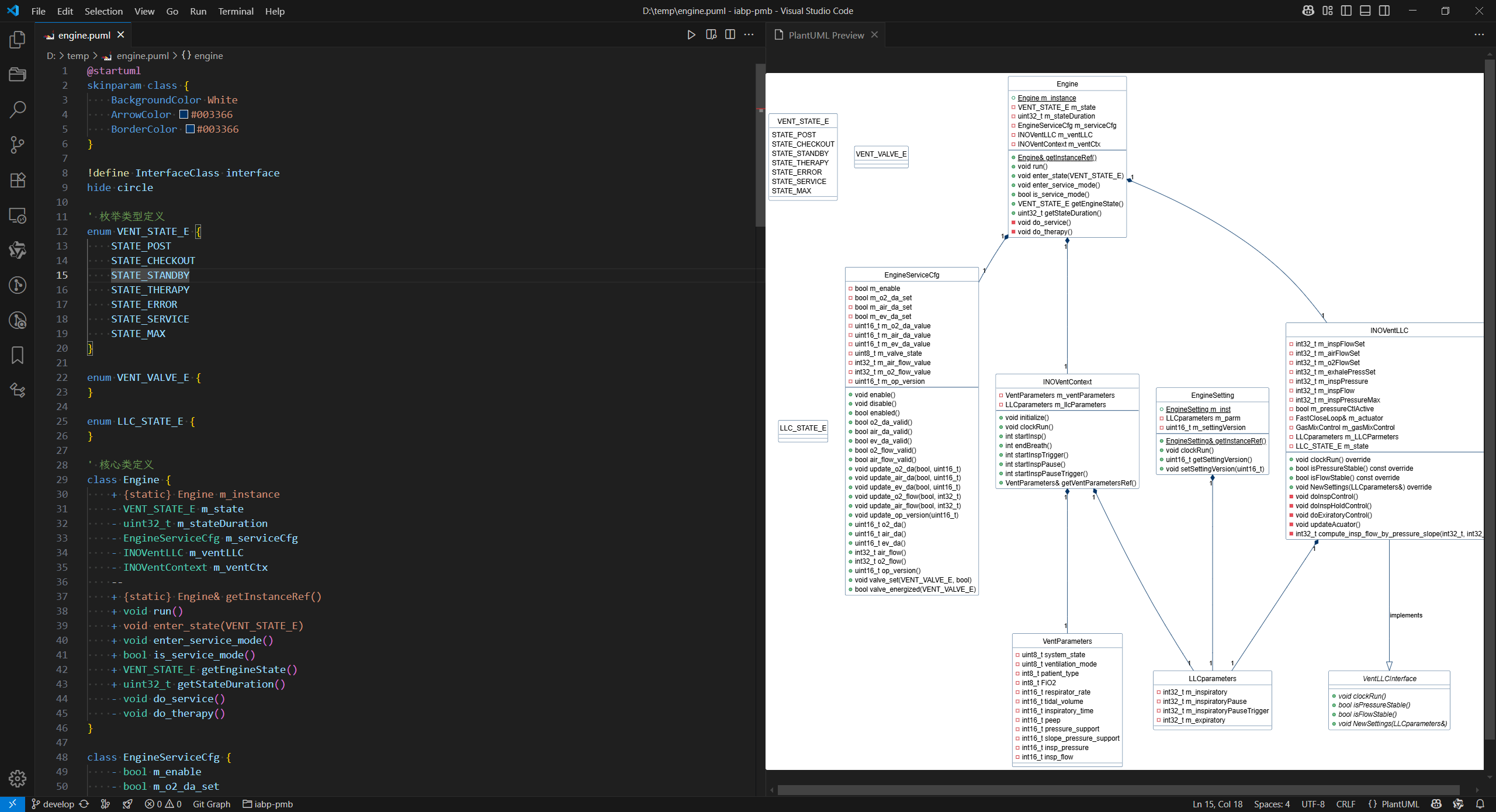
Task: Run the current file with the play button
Action: coord(691,35)
